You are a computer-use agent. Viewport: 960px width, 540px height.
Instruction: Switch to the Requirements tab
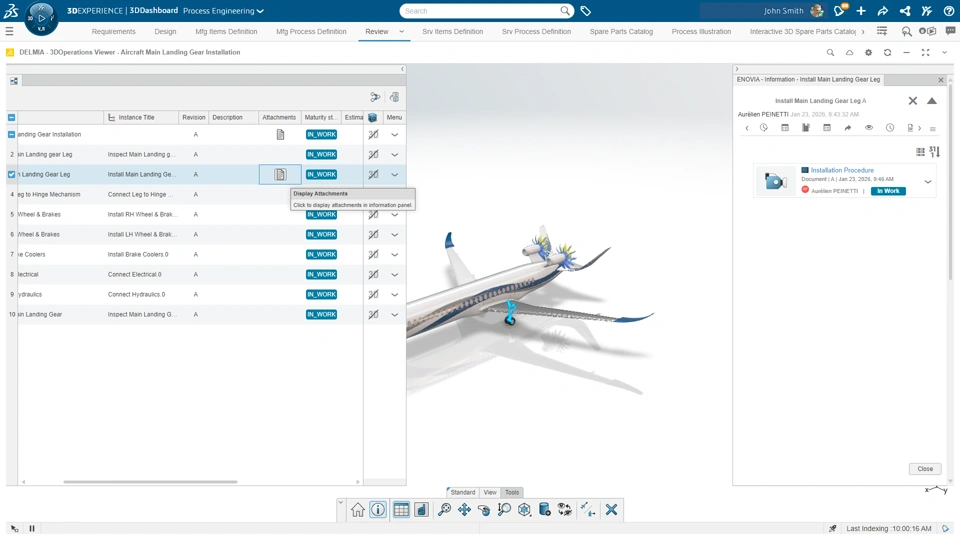[x=113, y=31]
